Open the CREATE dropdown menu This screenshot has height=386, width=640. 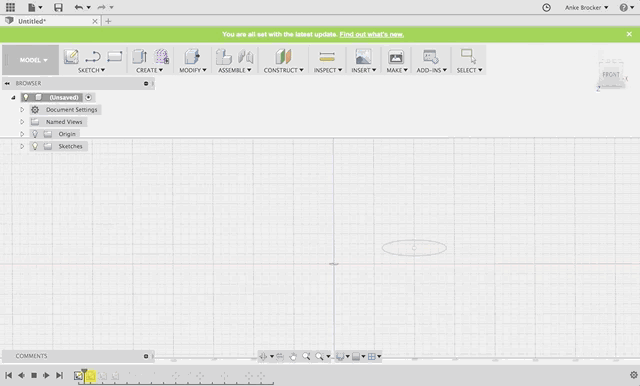(x=149, y=70)
